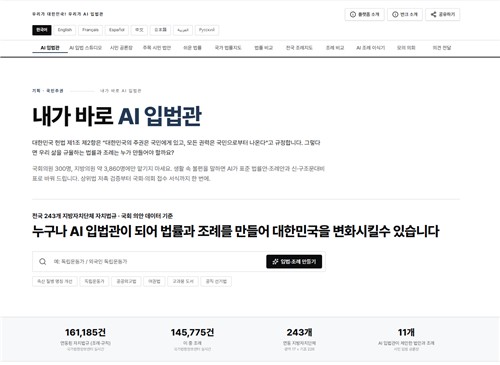Switch language to Arabic
500x365 pixels.
coord(183,30)
